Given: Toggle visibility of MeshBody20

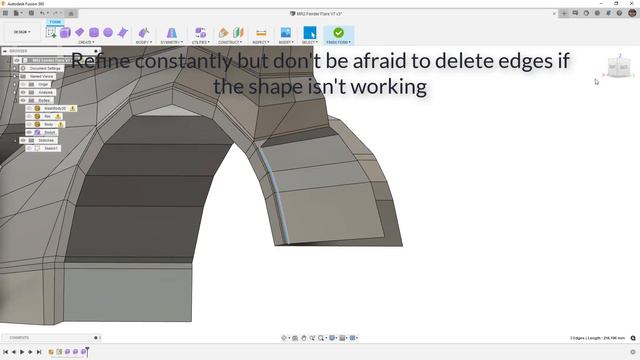Looking at the screenshot, I should tap(29, 108).
